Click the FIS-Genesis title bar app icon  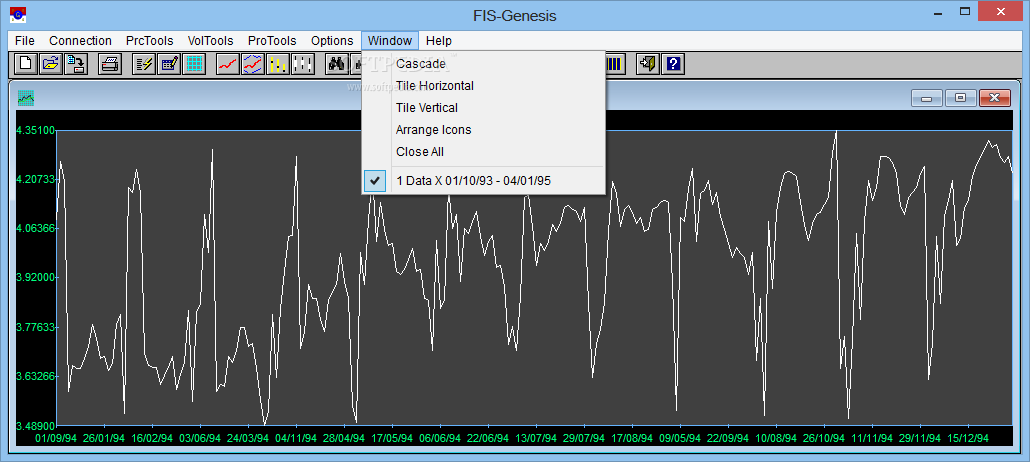[x=19, y=13]
